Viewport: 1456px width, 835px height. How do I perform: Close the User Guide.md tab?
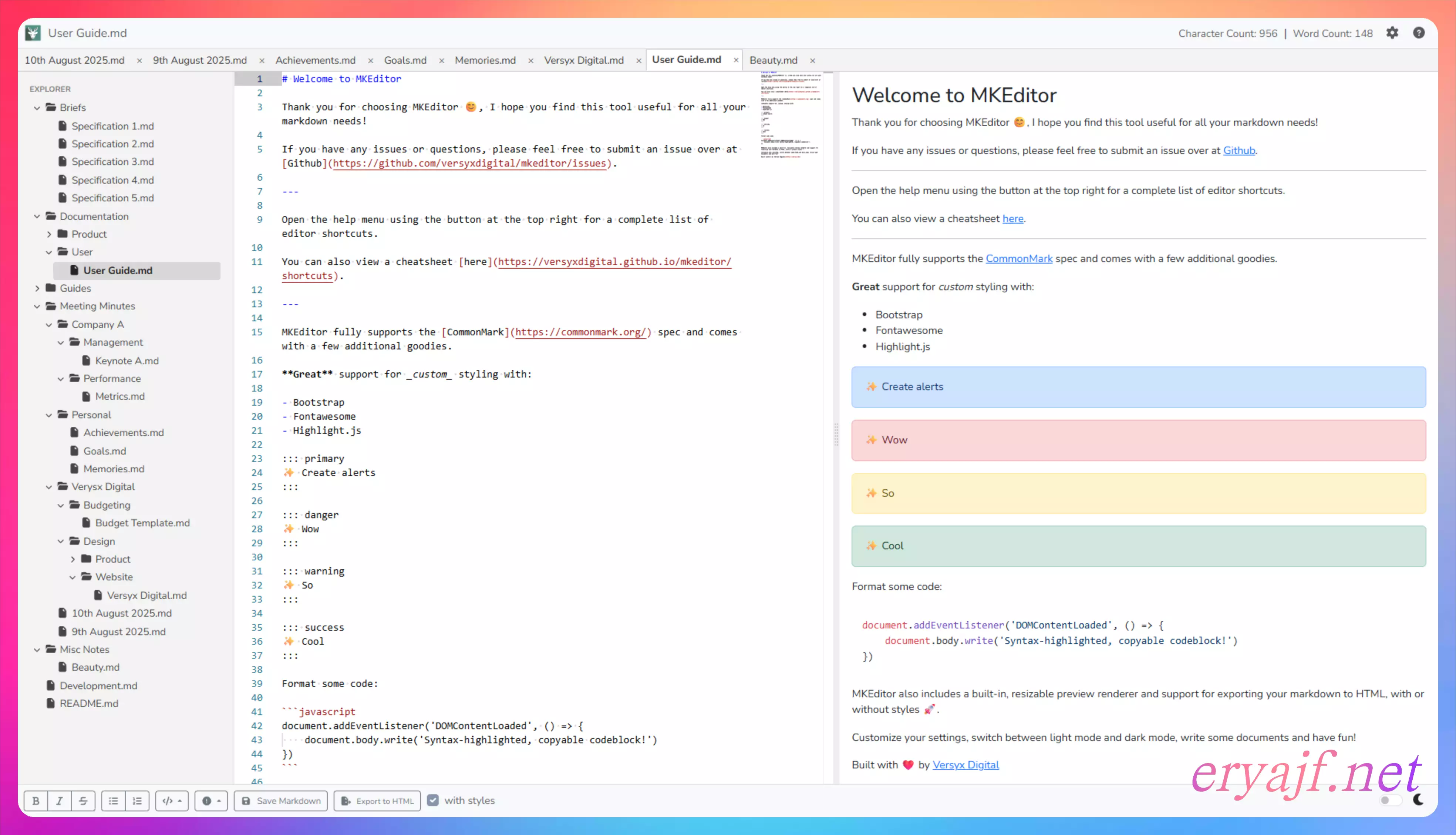click(x=736, y=60)
